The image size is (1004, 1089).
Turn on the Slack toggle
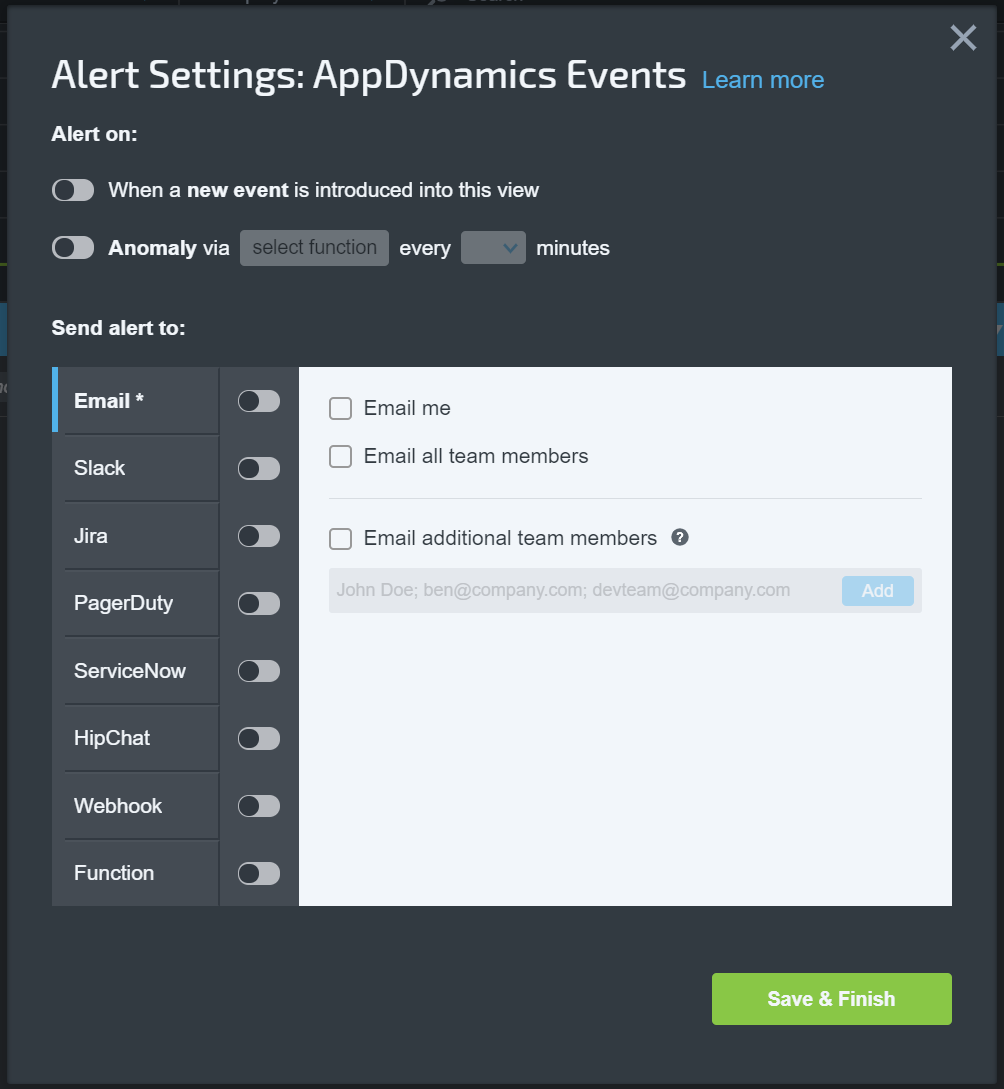pos(259,468)
